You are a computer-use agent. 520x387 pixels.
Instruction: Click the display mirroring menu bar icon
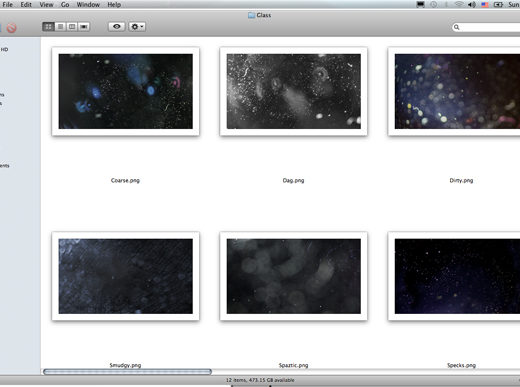[x=421, y=5]
